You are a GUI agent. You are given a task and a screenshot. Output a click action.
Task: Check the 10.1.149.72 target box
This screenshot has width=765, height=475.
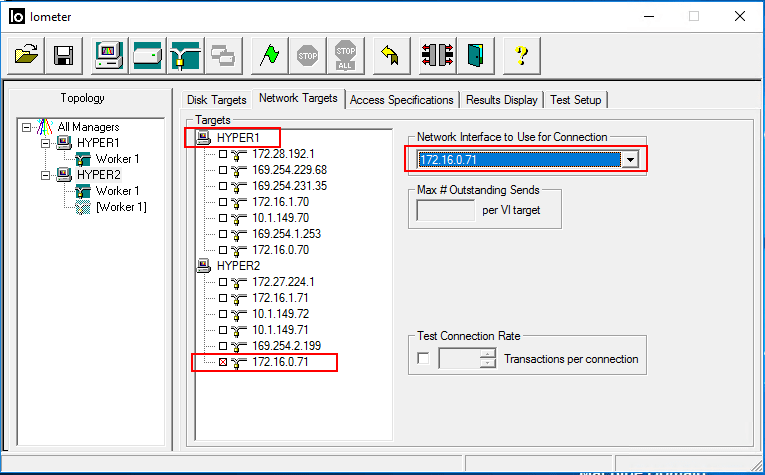pos(223,314)
